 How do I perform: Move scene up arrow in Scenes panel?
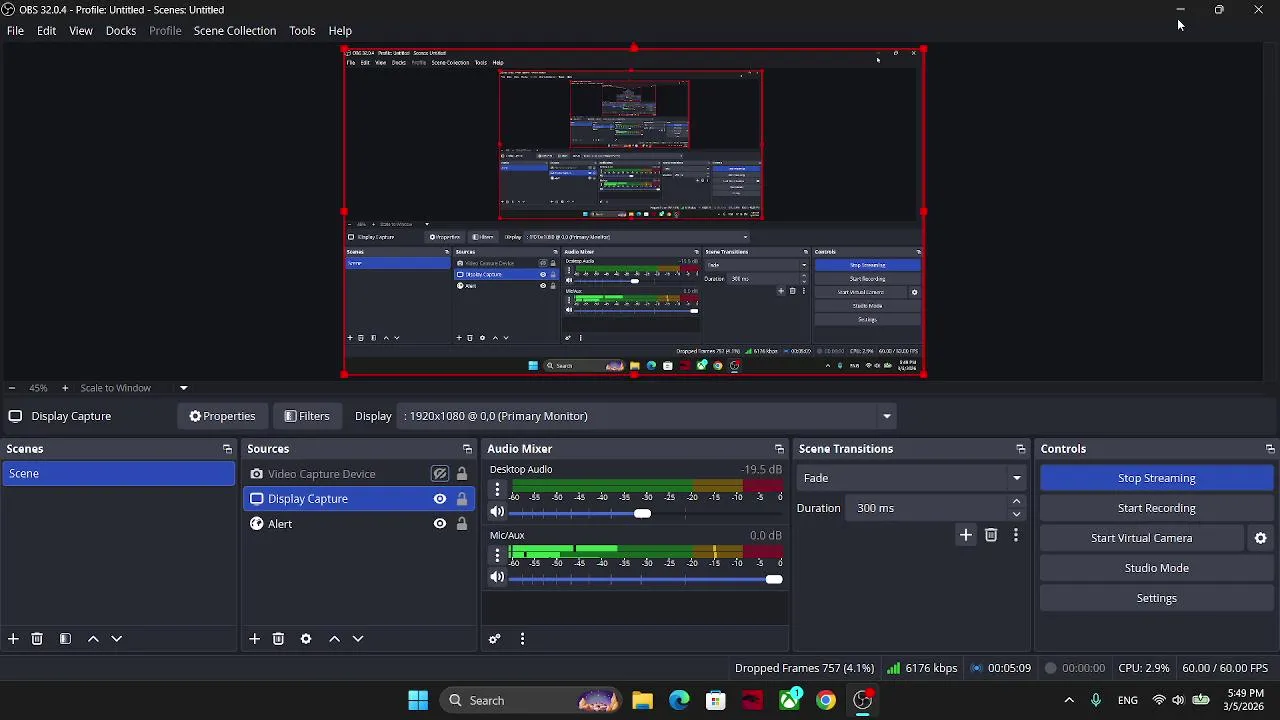[x=93, y=639]
